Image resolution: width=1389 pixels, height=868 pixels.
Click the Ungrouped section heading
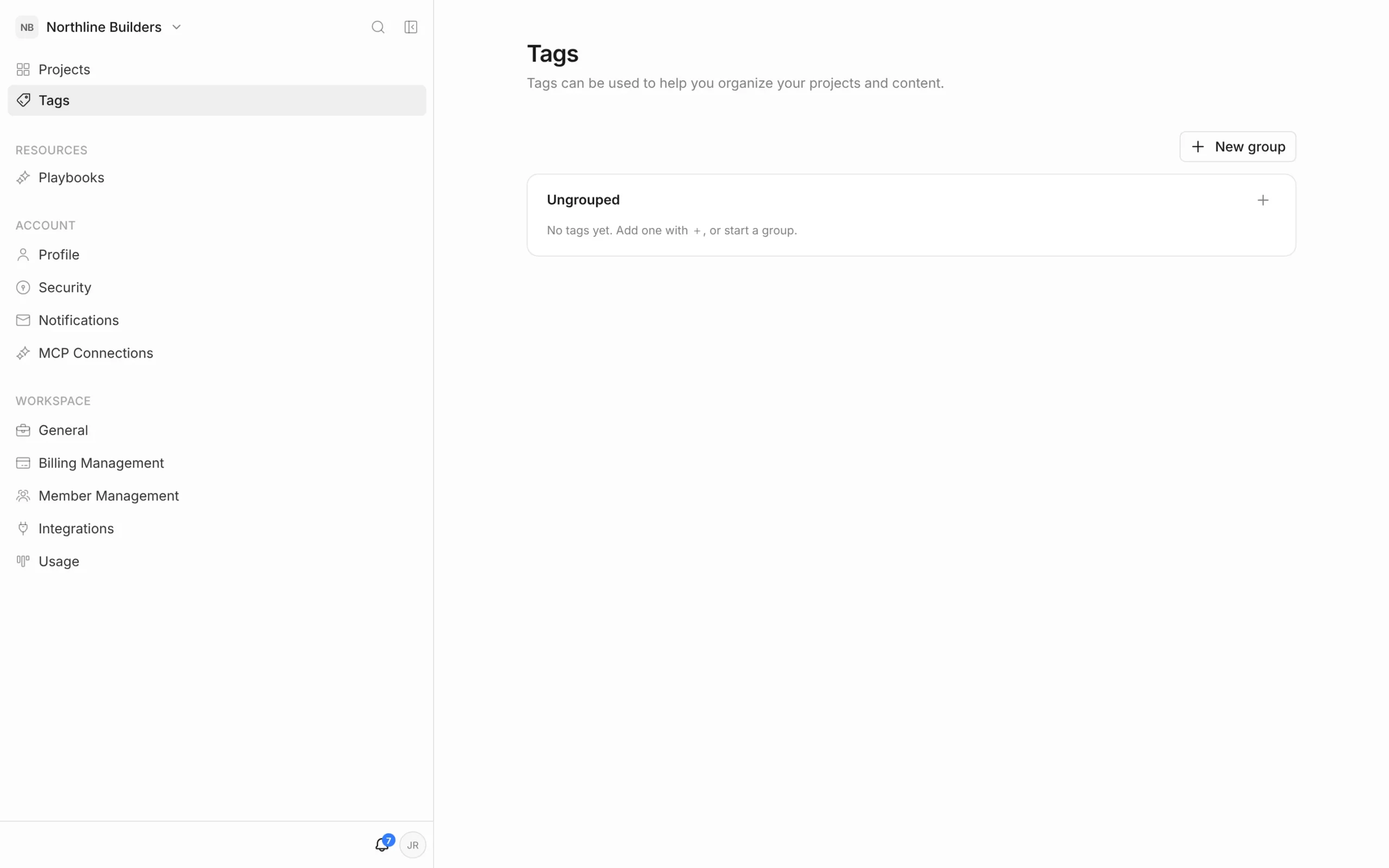(583, 200)
